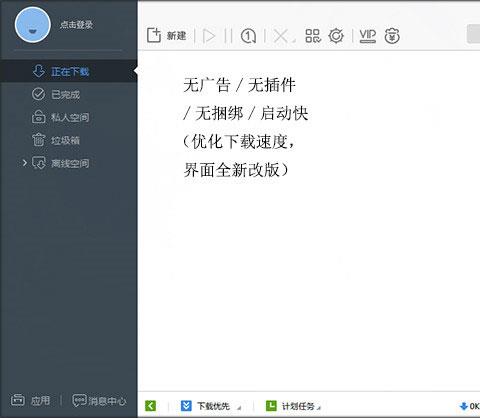Open the QR code grid icon
This screenshot has width=480, height=418.
click(x=313, y=36)
